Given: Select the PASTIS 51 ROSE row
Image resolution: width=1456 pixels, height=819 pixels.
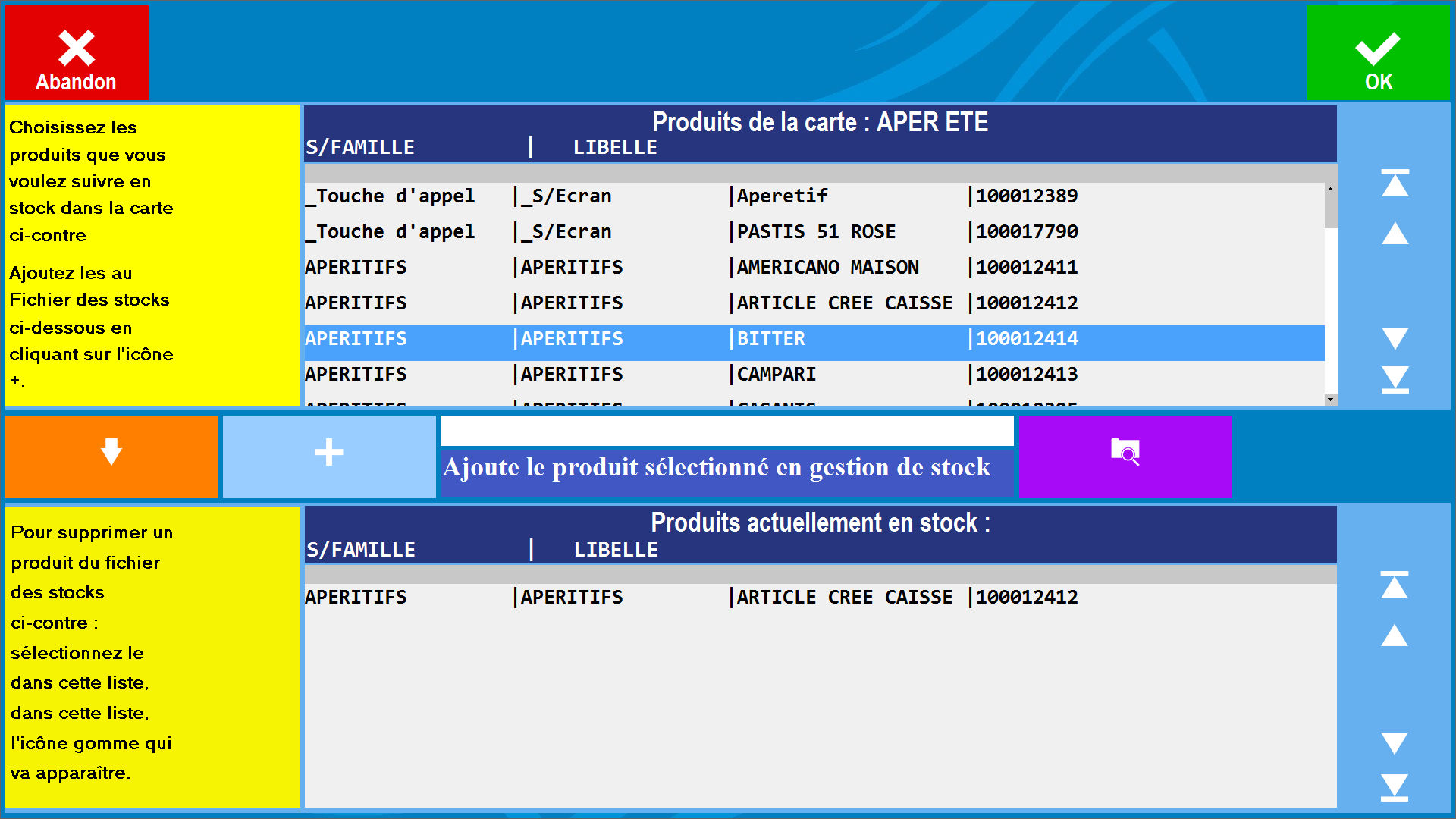Looking at the screenshot, I should (x=814, y=231).
